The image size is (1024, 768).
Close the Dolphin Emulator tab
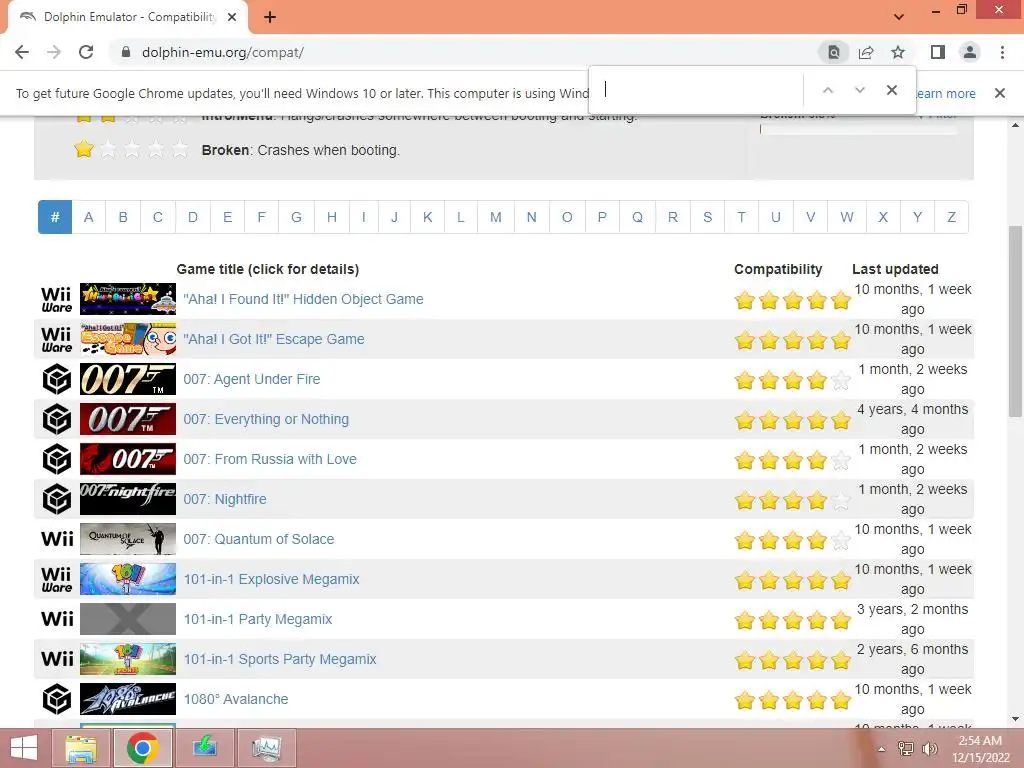(232, 17)
